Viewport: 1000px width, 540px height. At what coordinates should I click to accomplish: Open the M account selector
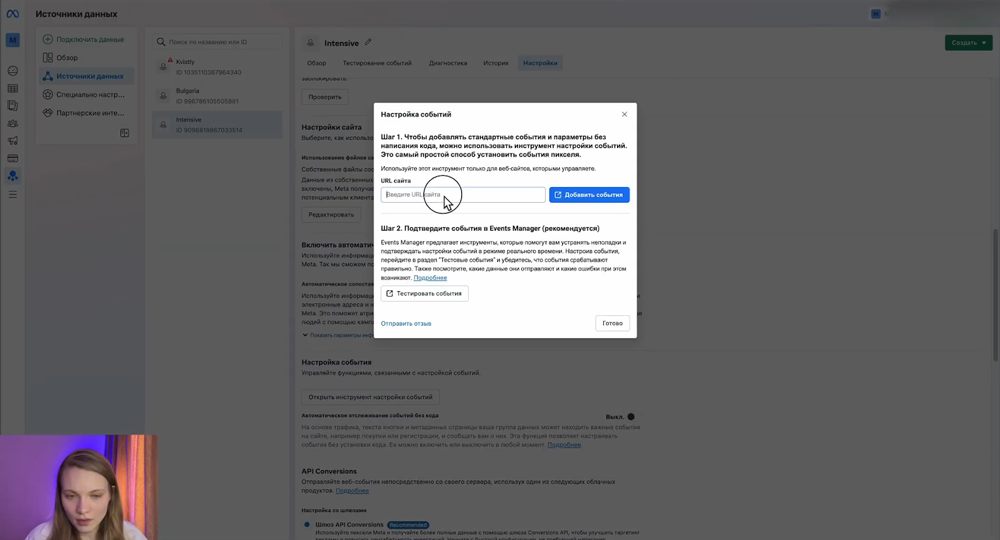(x=13, y=40)
